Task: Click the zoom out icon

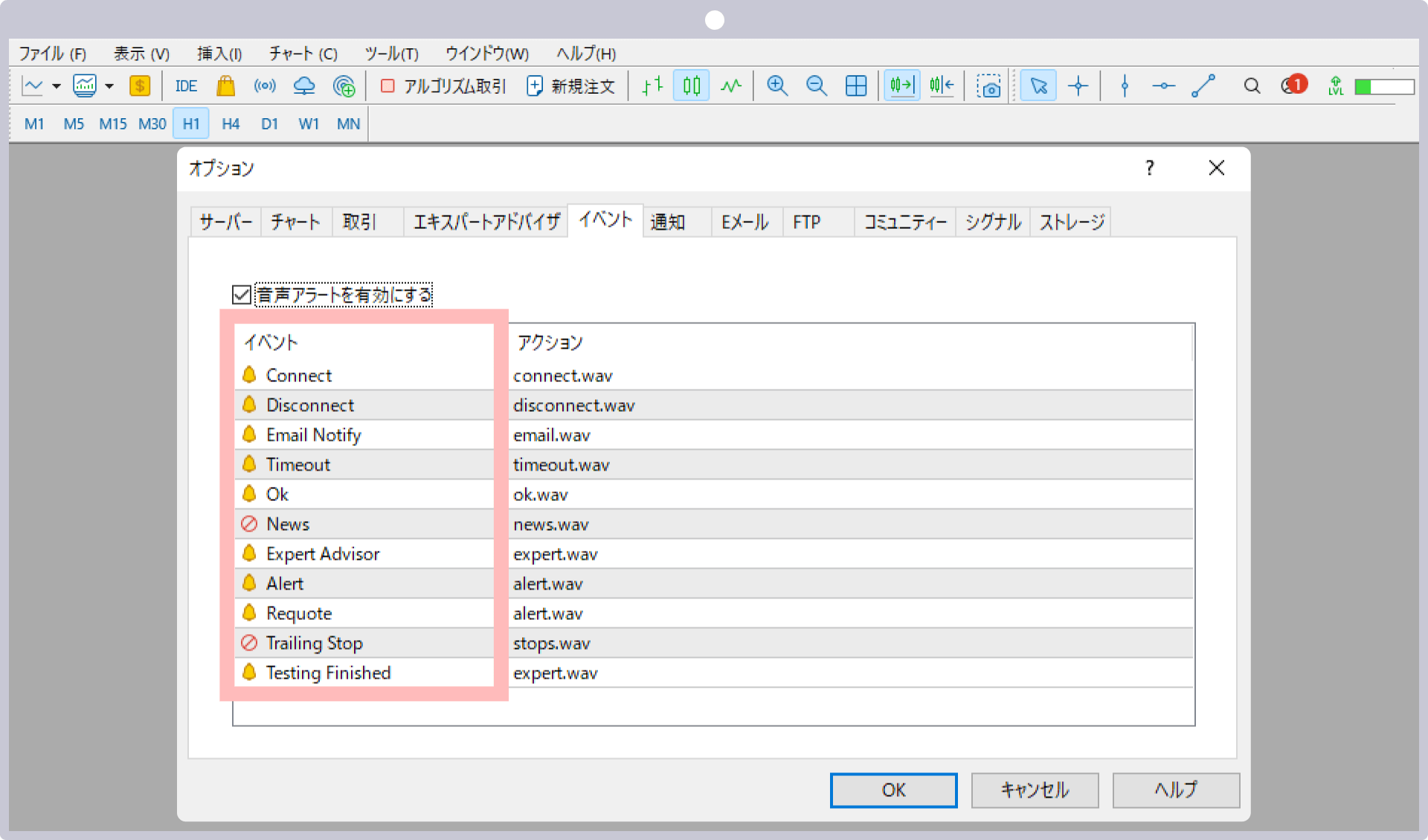Action: click(815, 87)
